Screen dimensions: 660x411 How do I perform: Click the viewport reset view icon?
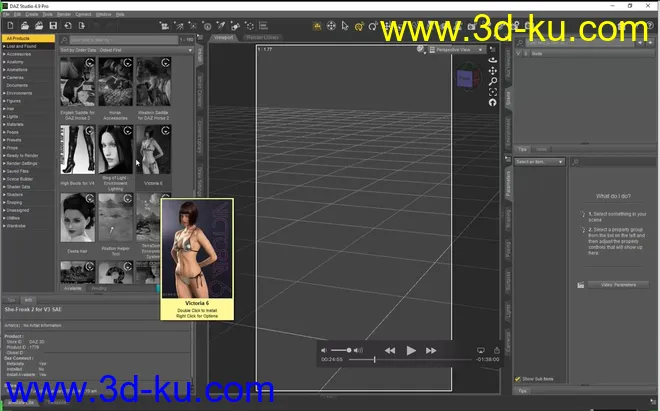coord(492,102)
